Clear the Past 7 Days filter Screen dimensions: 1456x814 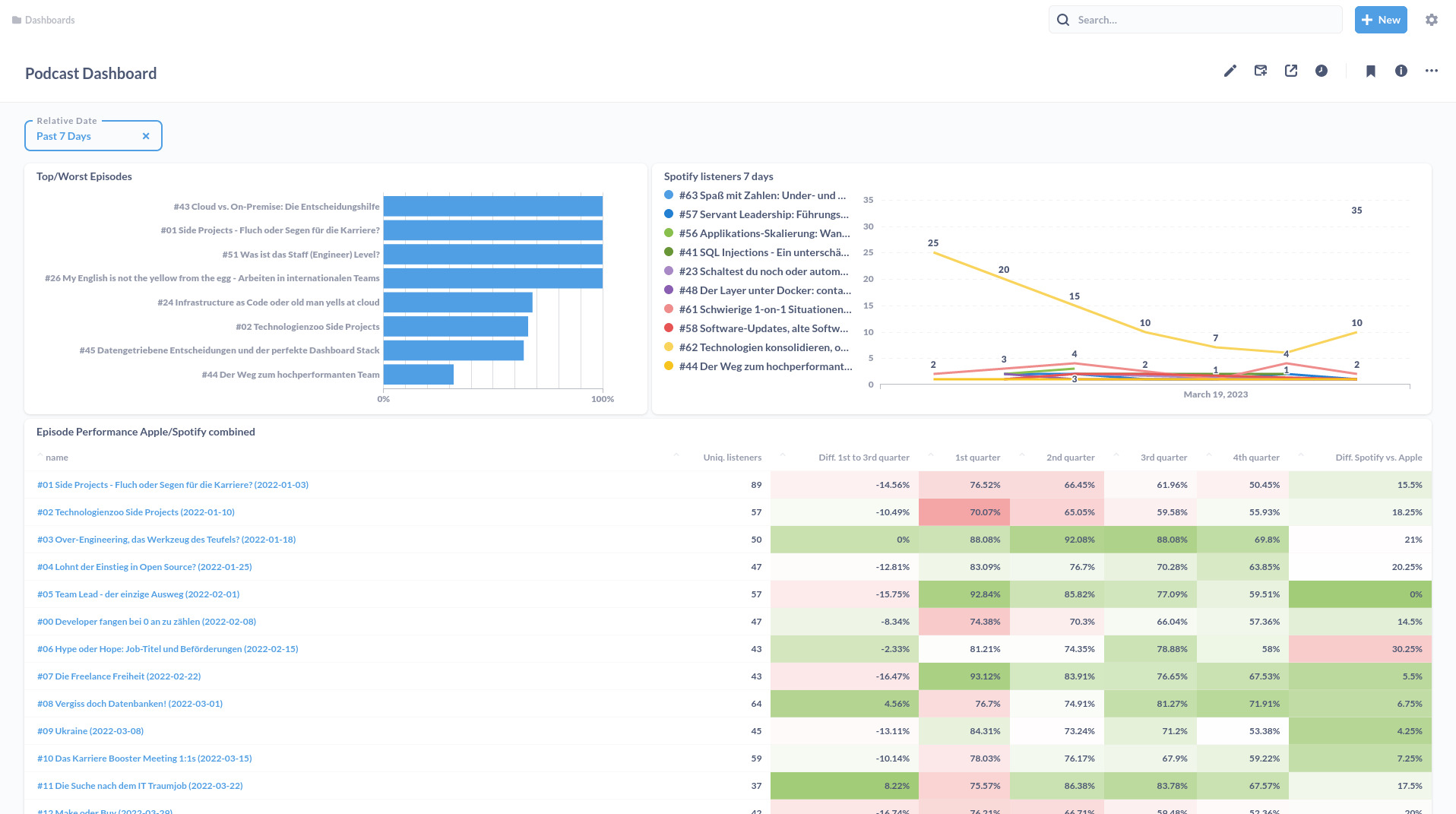point(146,136)
